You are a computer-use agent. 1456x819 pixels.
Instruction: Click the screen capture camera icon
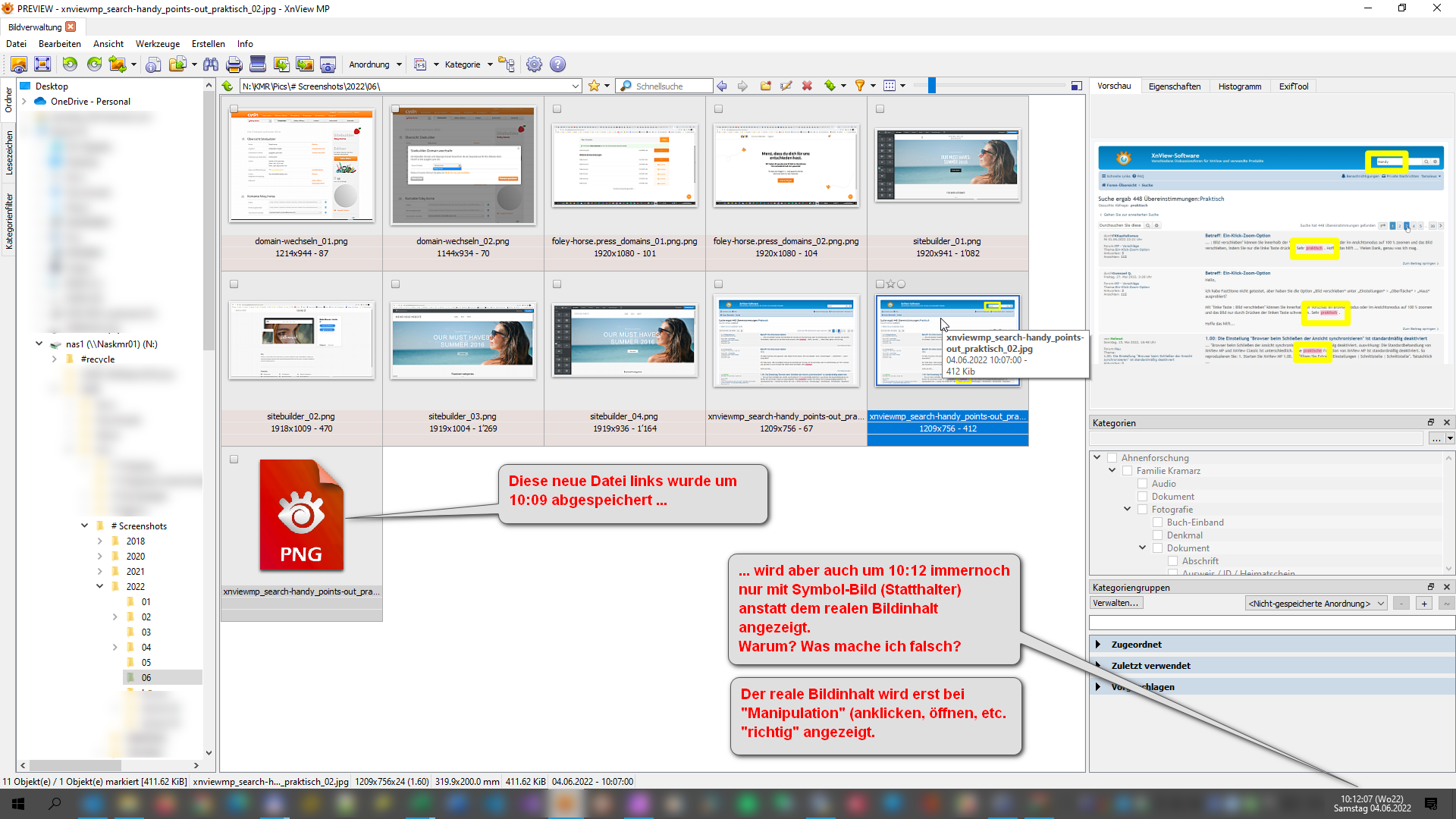[x=328, y=64]
